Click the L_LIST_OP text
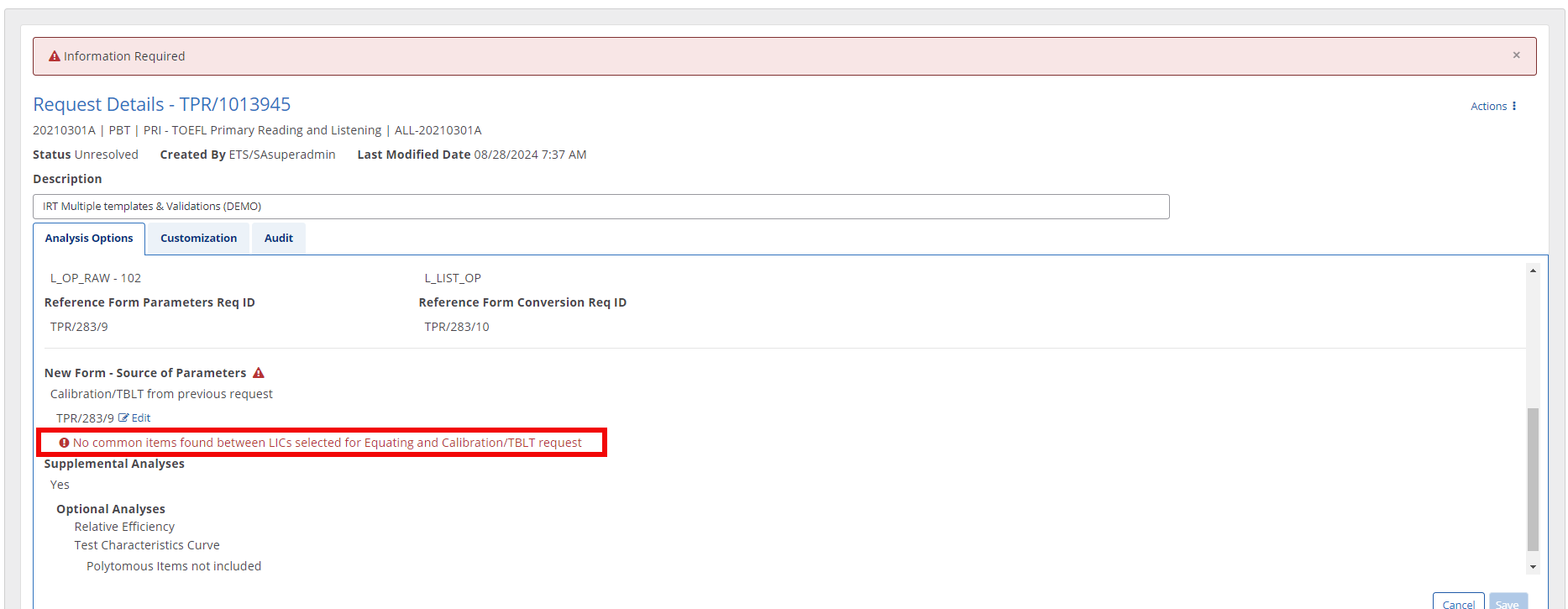Image resolution: width=1568 pixels, height=609 pixels. pos(453,278)
